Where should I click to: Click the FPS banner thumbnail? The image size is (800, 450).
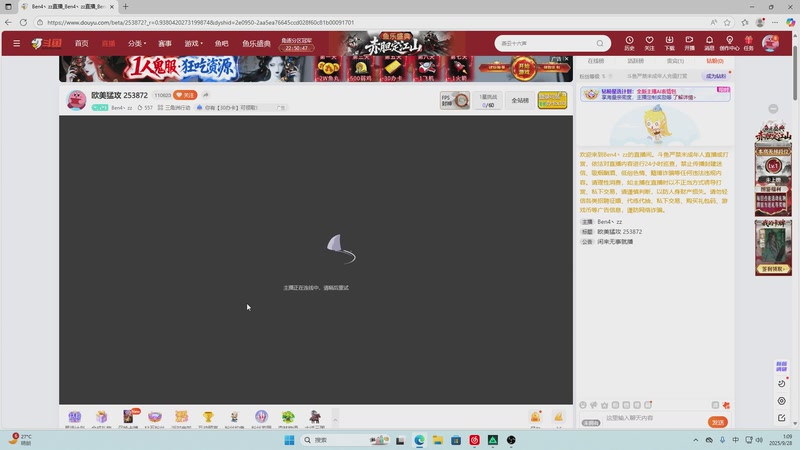(x=455, y=101)
